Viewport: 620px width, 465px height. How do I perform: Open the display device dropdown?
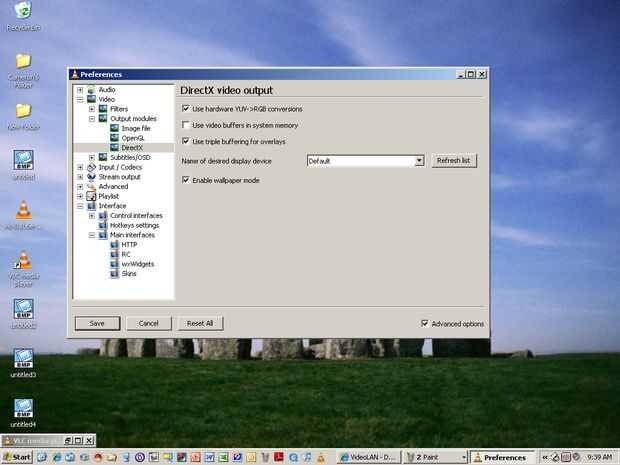point(419,161)
